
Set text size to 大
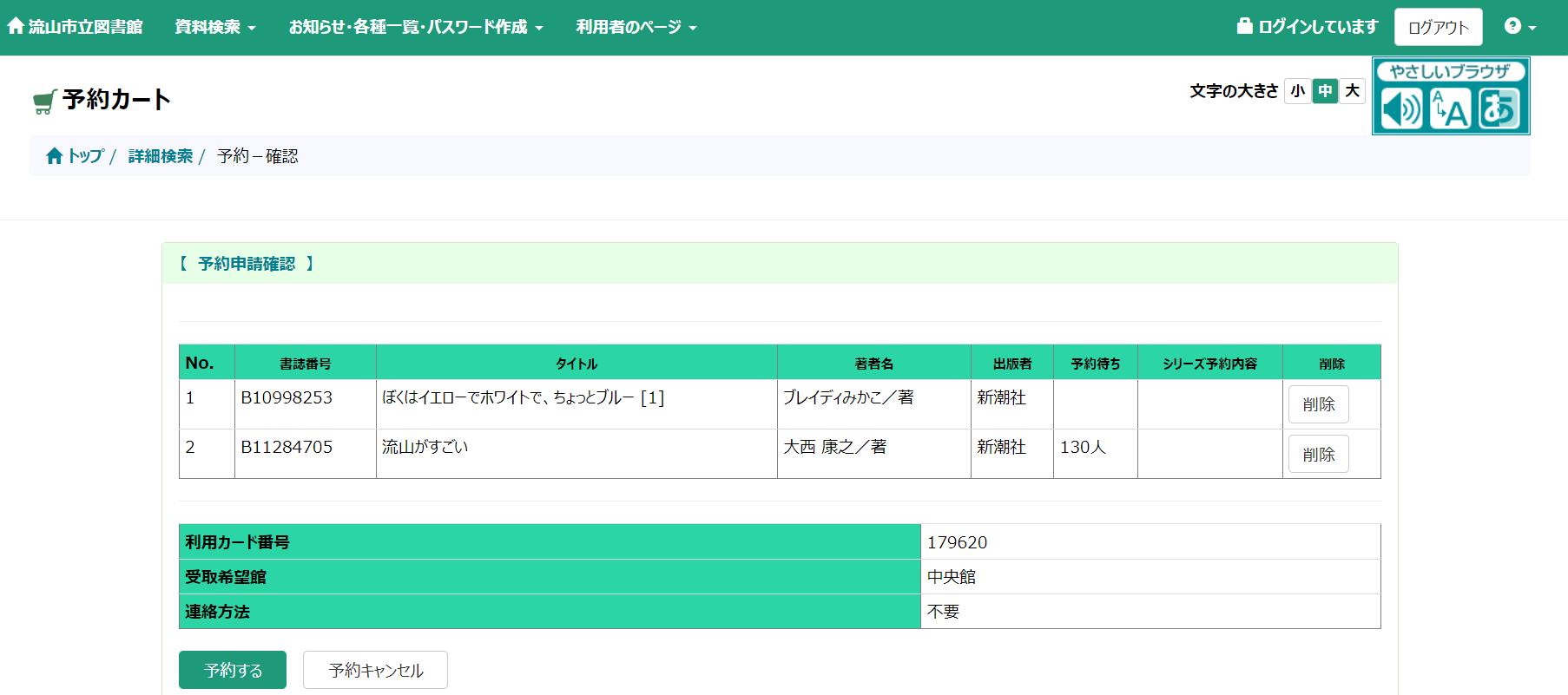point(1352,90)
